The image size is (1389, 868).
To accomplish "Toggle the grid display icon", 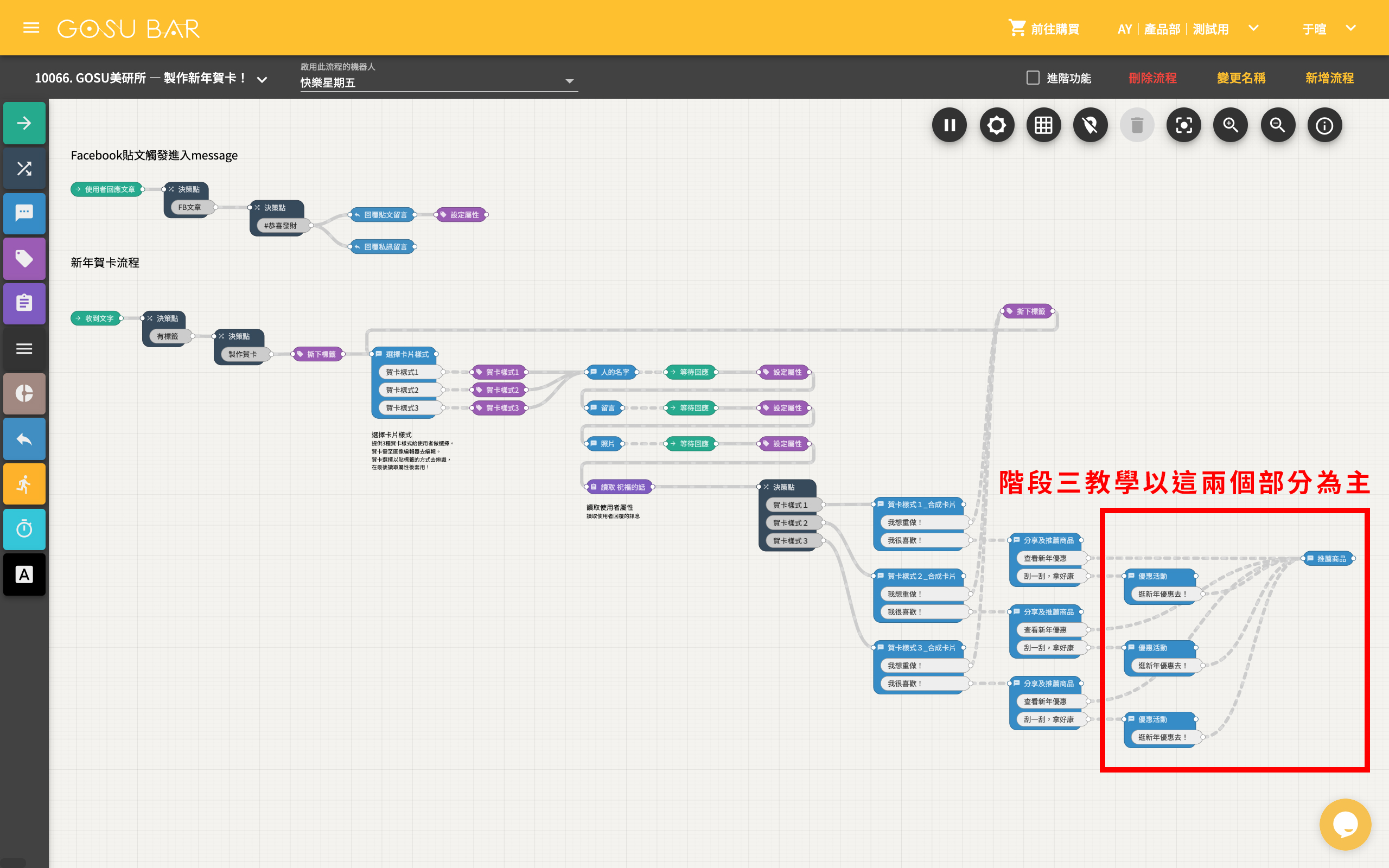I will pos(1043,125).
